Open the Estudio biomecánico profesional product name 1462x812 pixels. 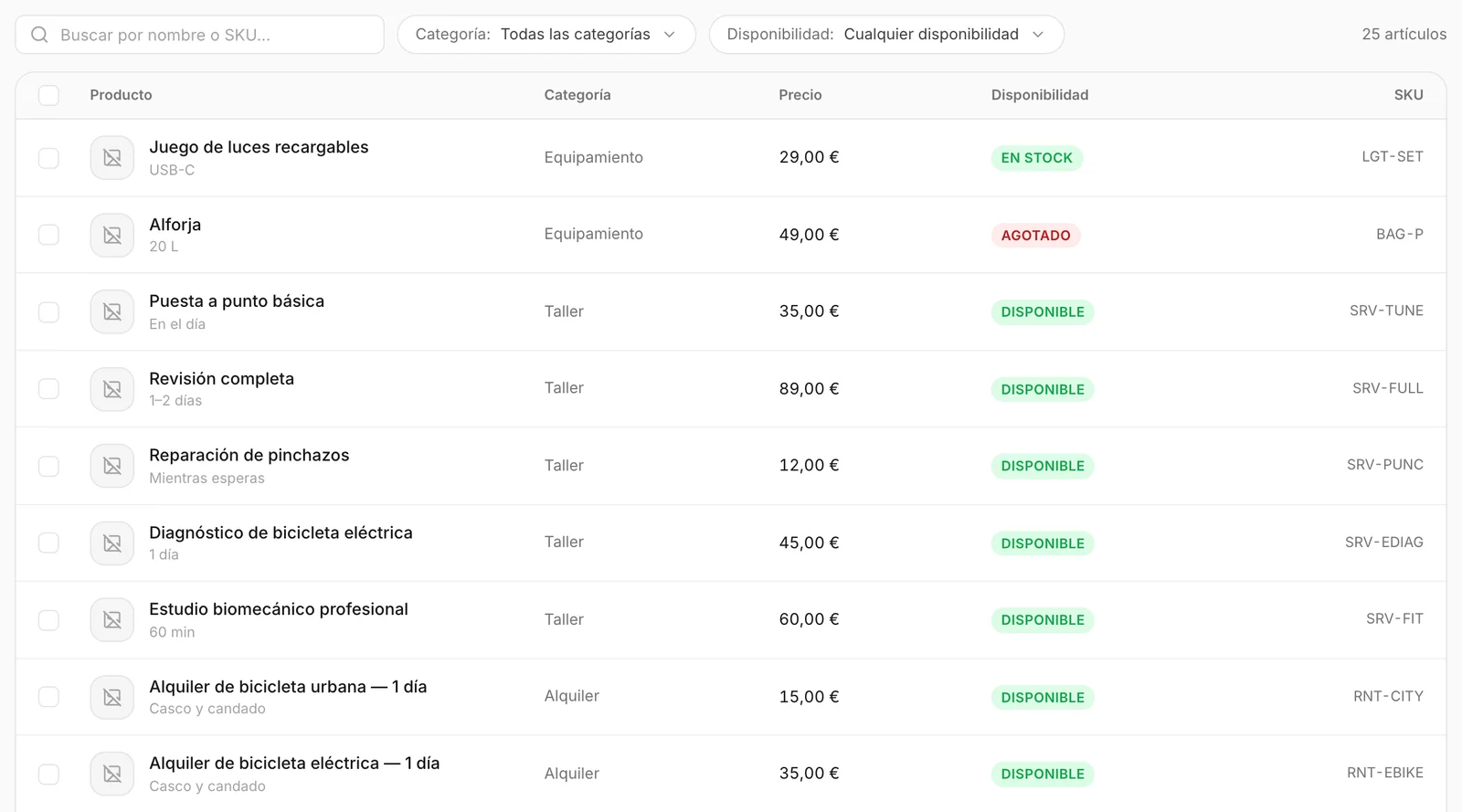(x=279, y=609)
